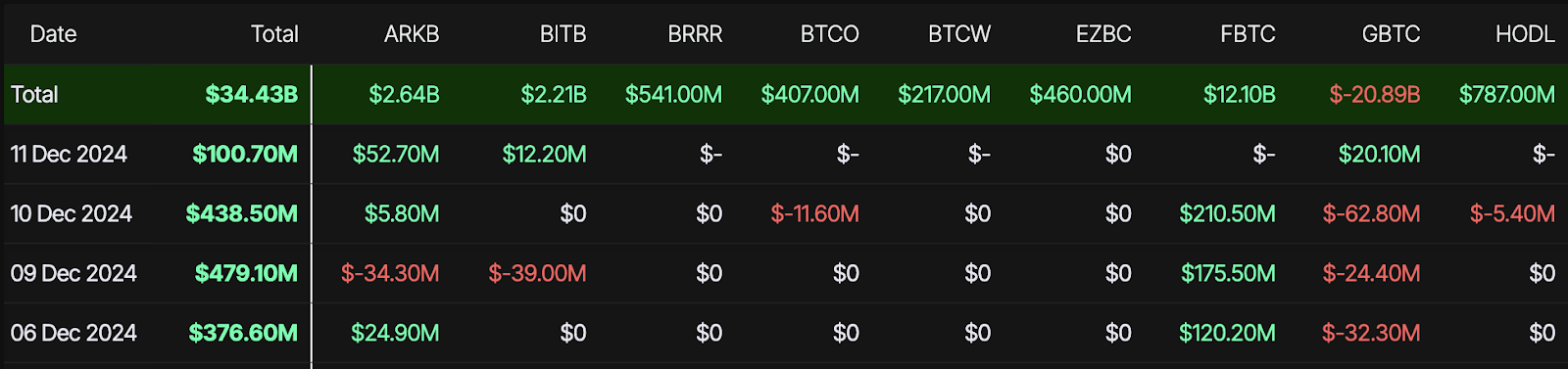The height and width of the screenshot is (369, 1568).
Task: Sort by the Total column header
Action: tap(274, 34)
